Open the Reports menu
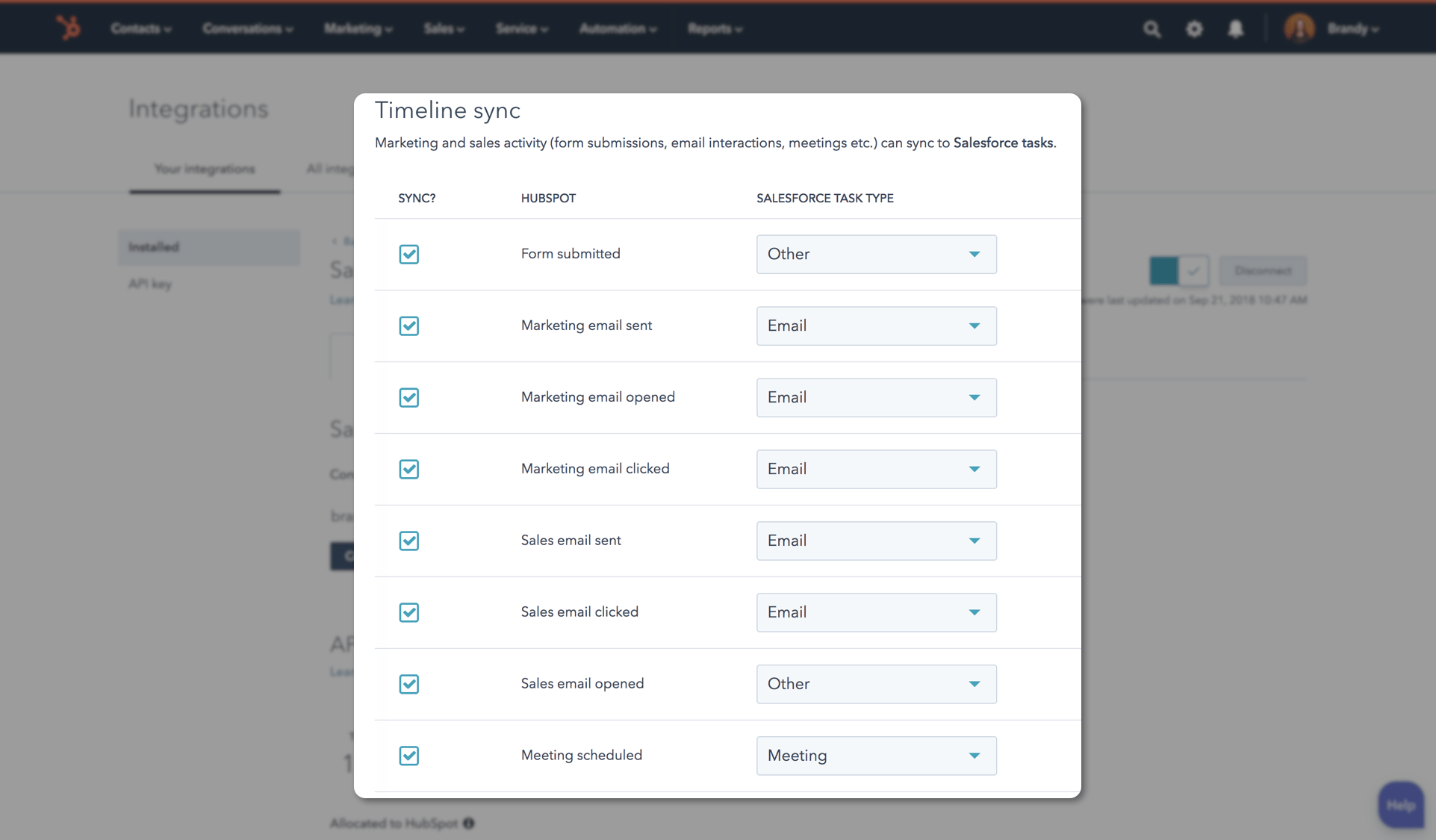Image resolution: width=1436 pixels, height=840 pixels. pos(714,28)
